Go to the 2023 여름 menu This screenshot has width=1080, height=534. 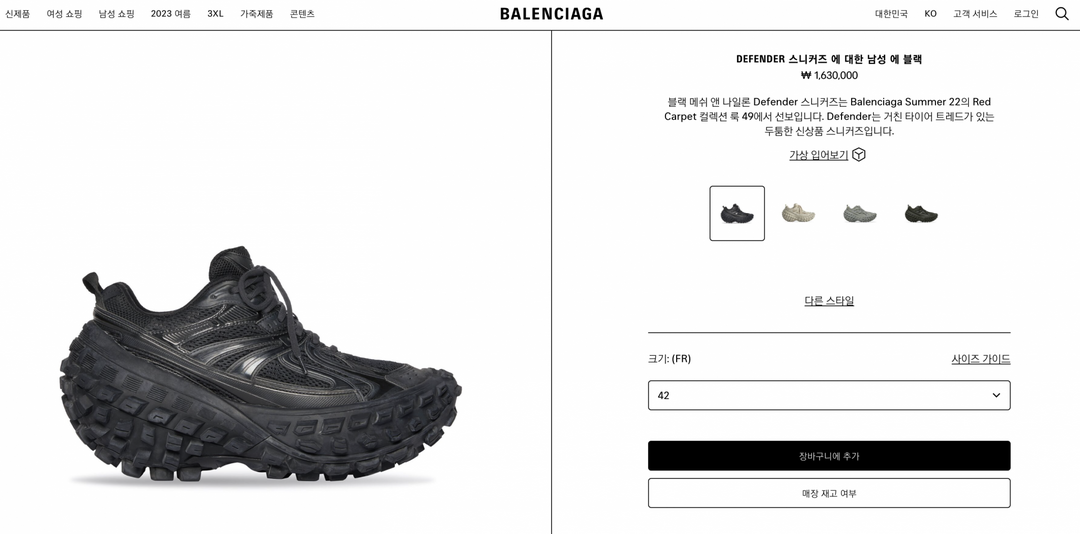171,14
